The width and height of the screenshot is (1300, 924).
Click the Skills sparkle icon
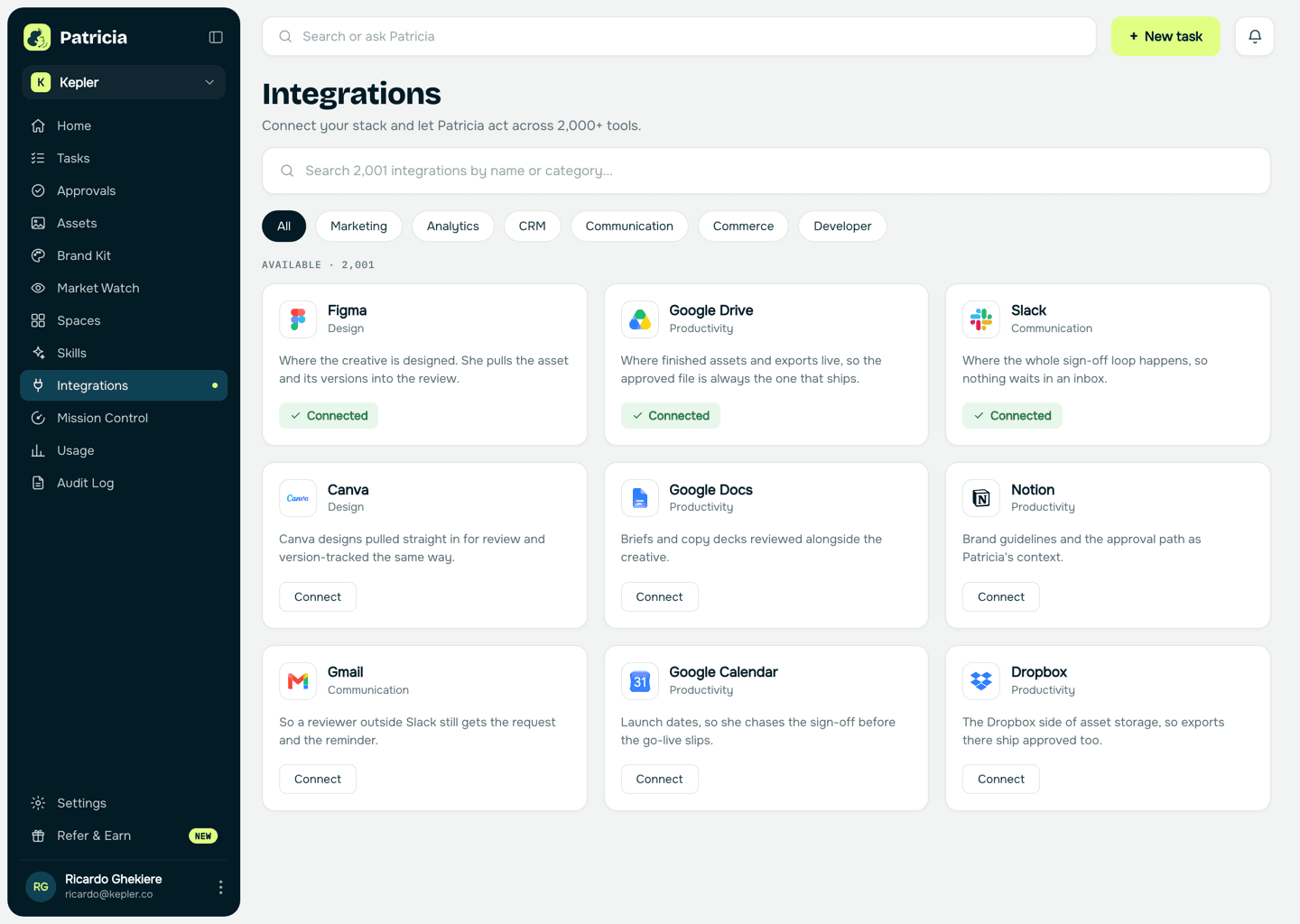coord(38,353)
